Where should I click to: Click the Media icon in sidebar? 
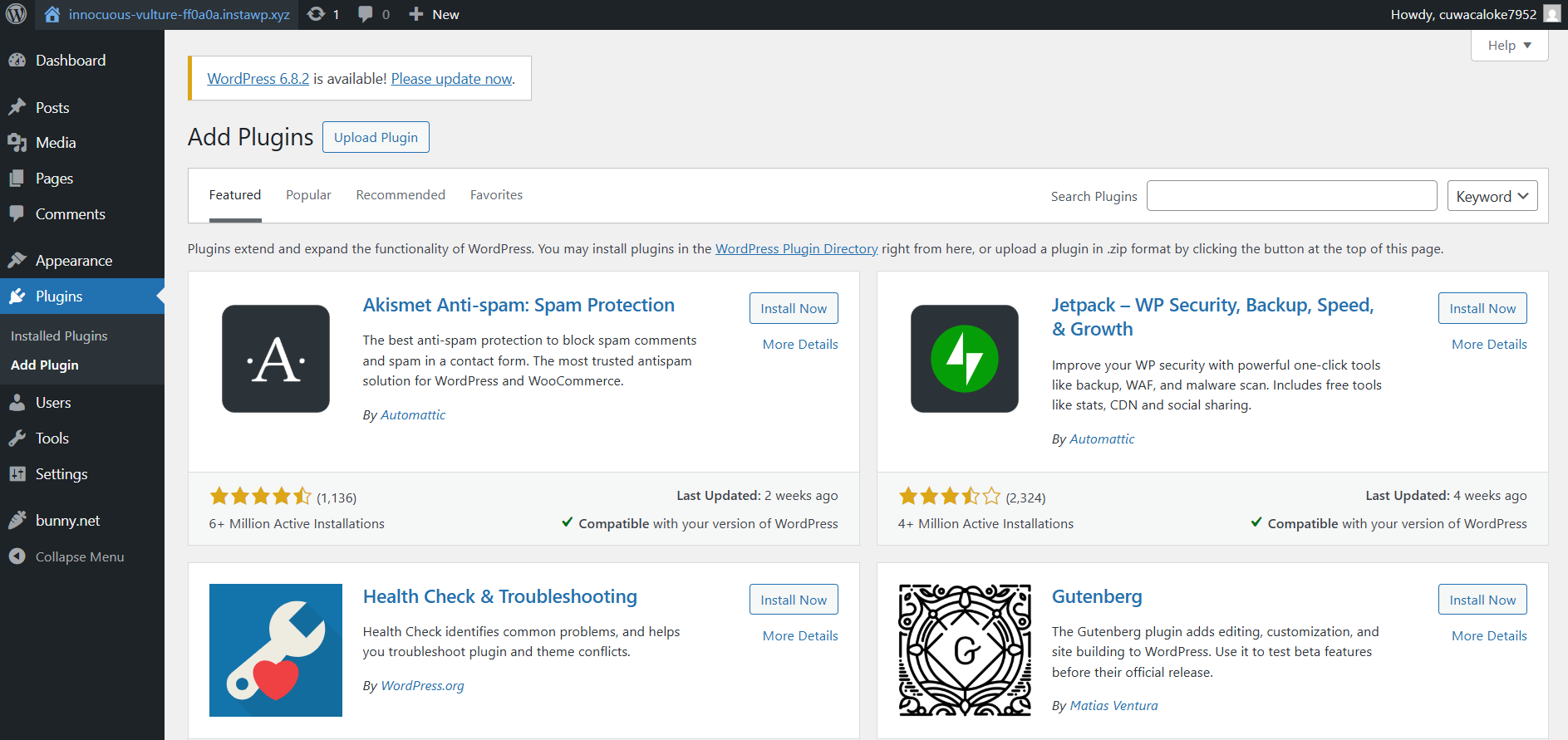pyautogui.click(x=17, y=142)
